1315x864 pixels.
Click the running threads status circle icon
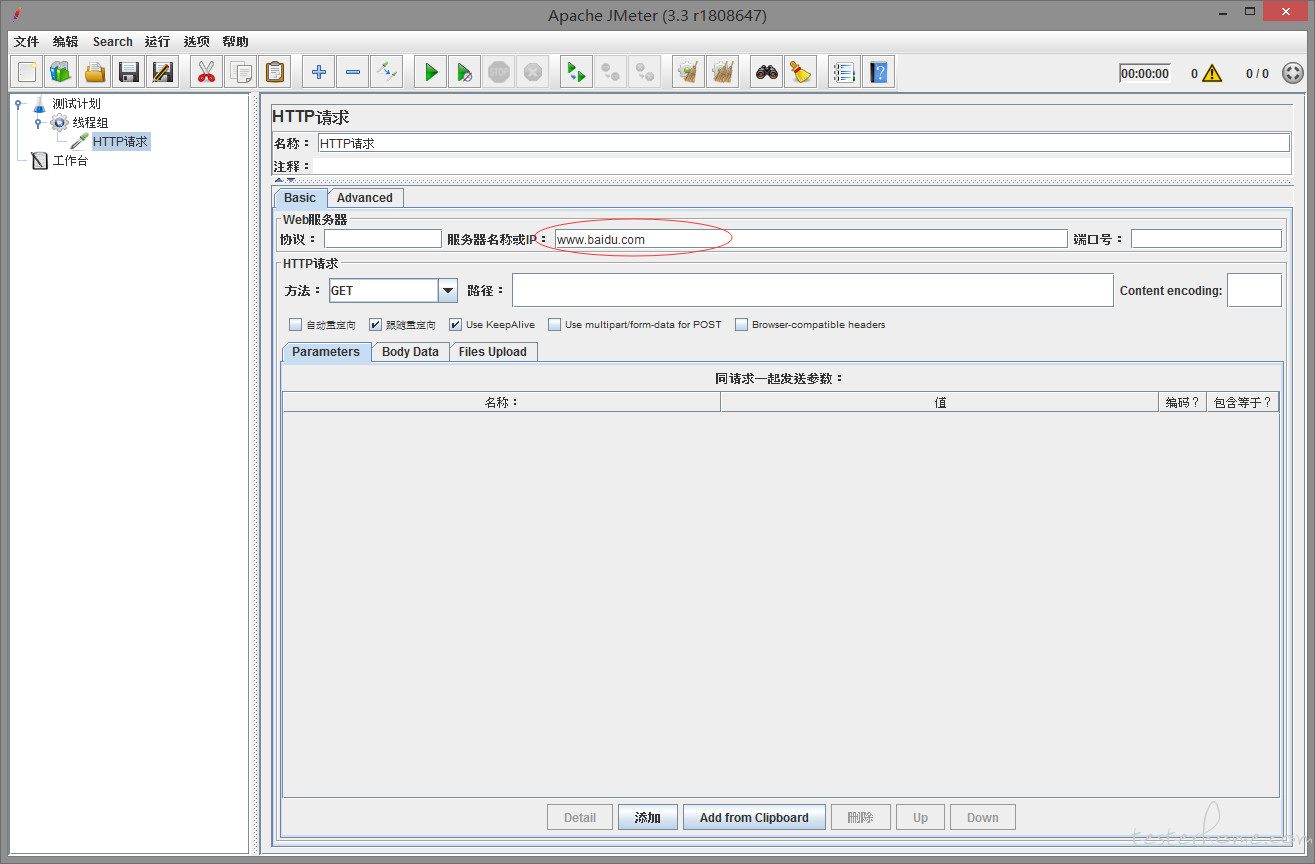(1293, 73)
